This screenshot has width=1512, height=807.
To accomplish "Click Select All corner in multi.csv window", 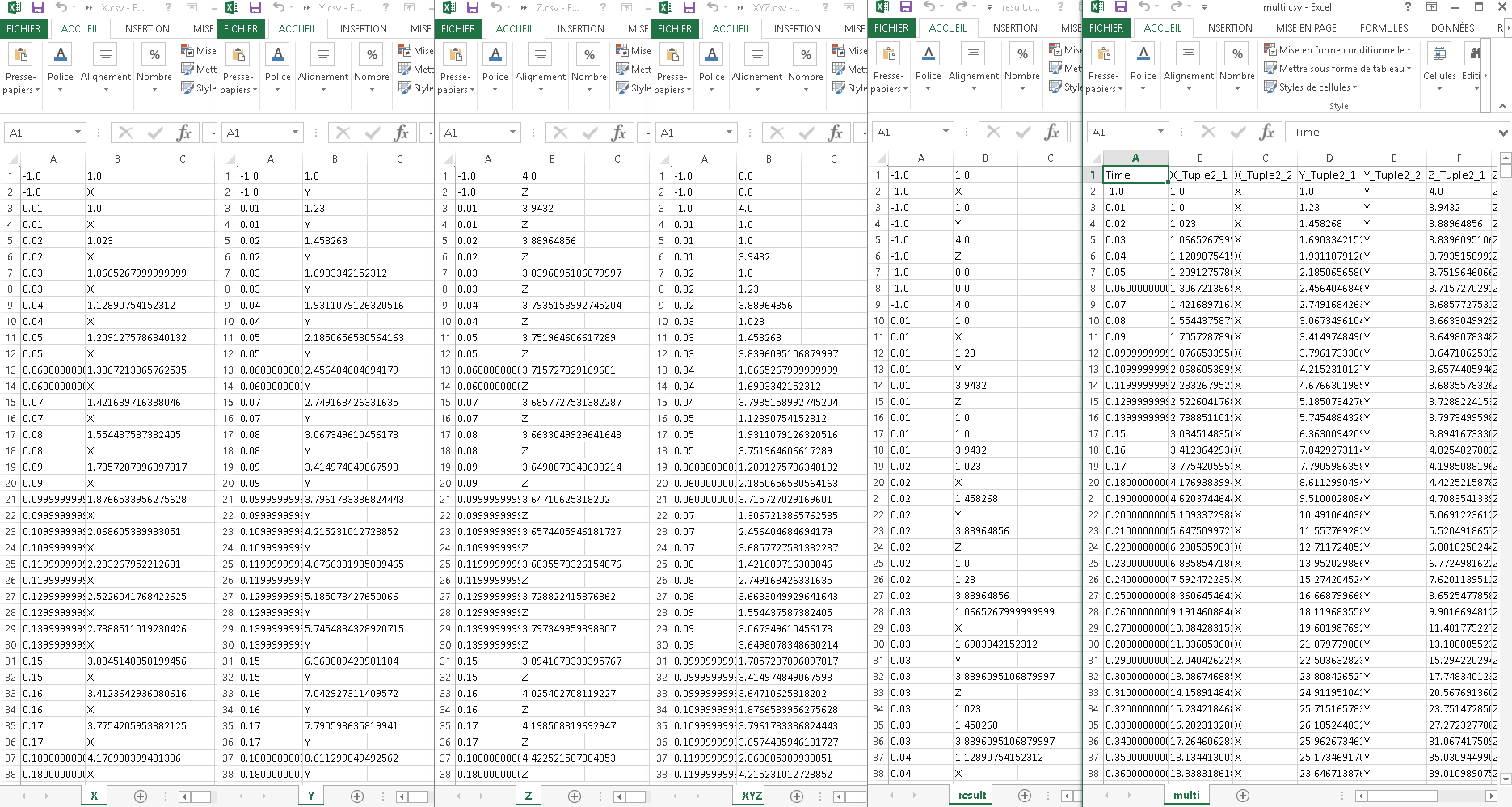I will [1093, 158].
